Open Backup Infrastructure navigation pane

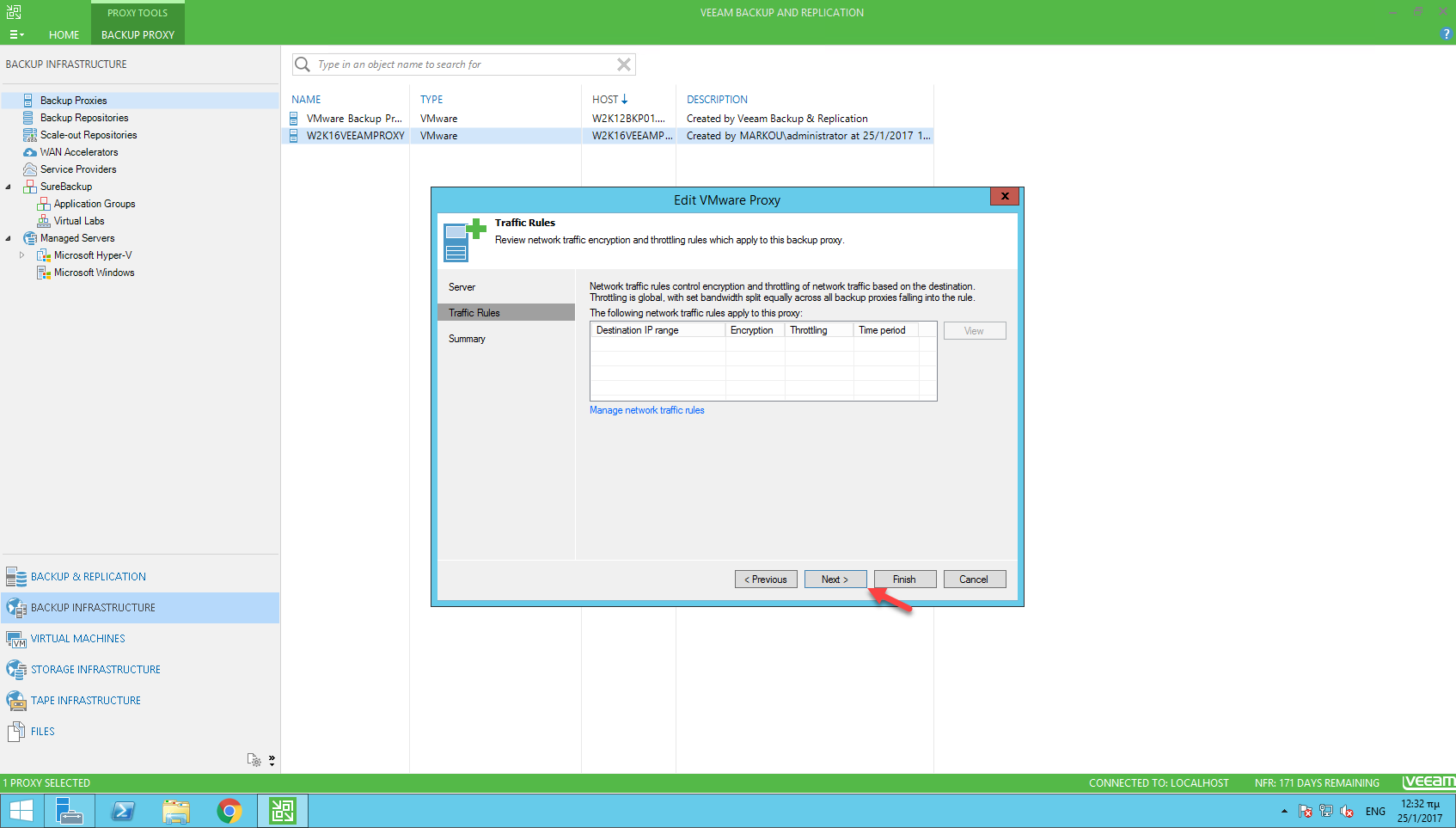click(140, 608)
